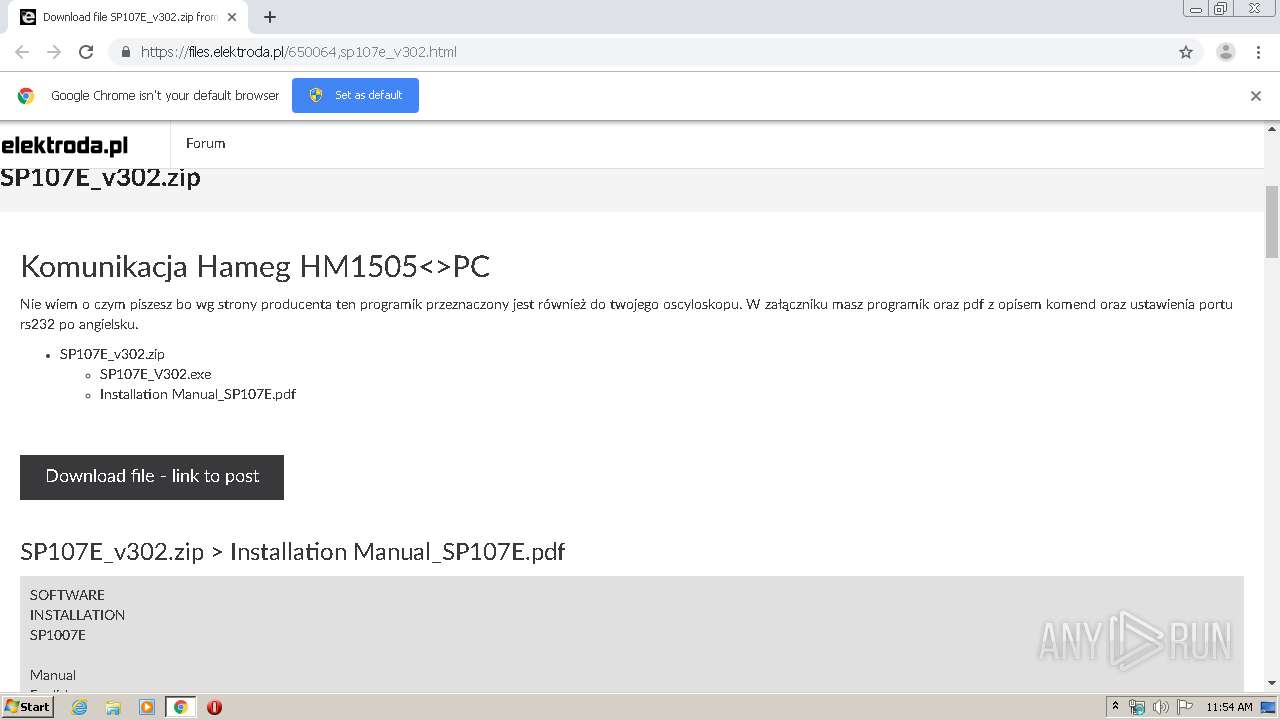1280x720 pixels.
Task: Open the volume speaker tray icon
Action: [1160, 707]
